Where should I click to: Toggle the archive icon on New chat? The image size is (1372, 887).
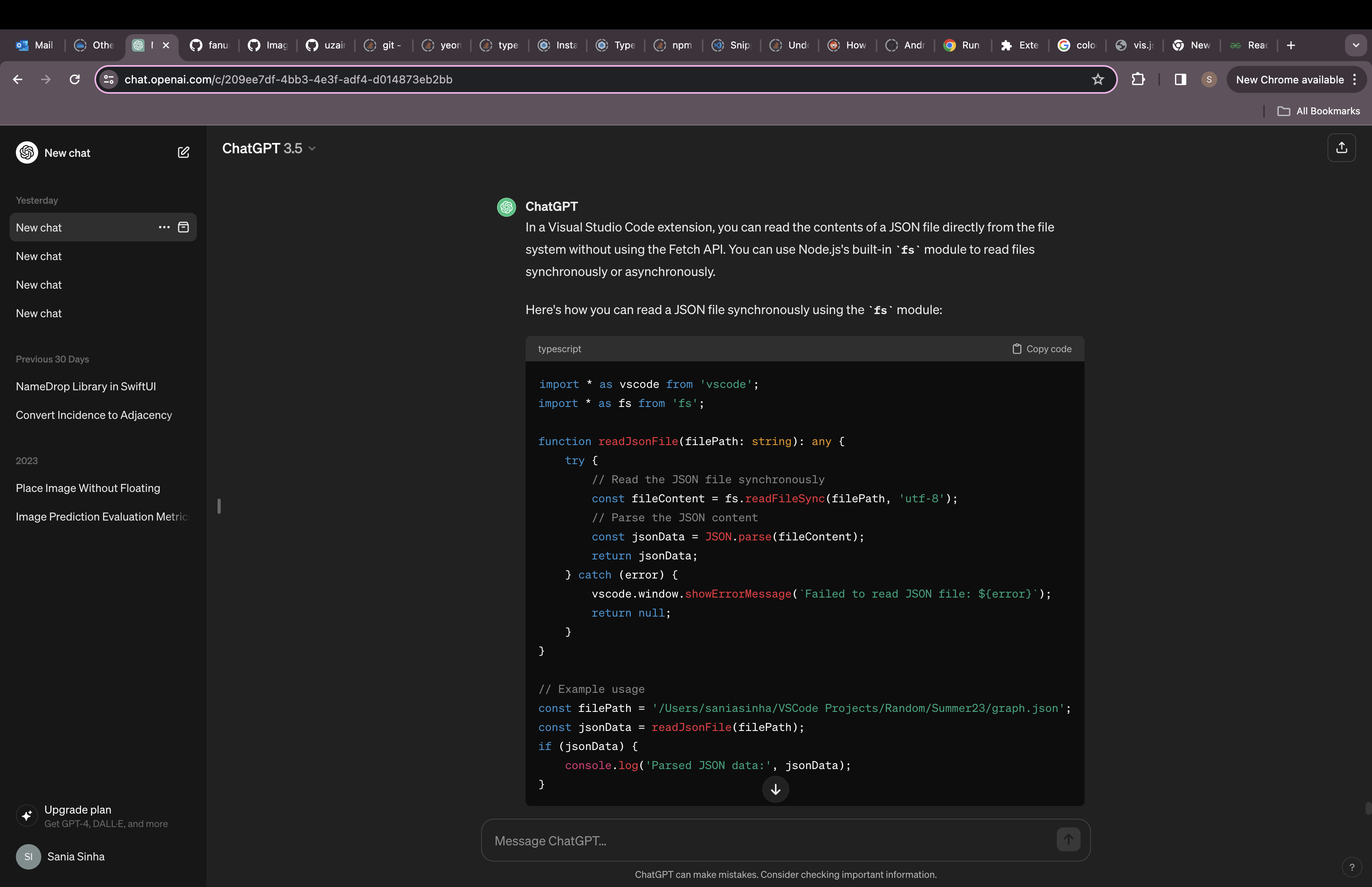(x=184, y=227)
